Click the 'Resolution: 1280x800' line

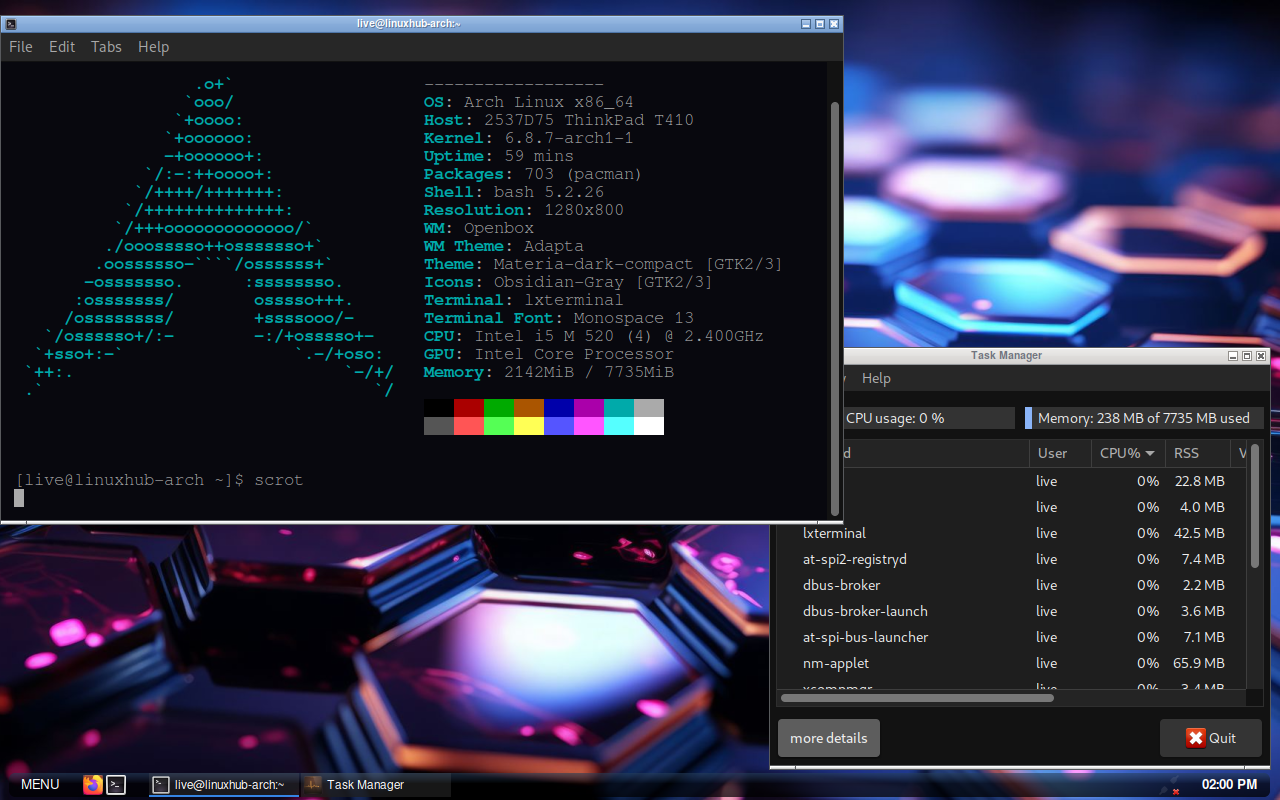pyautogui.click(x=524, y=210)
